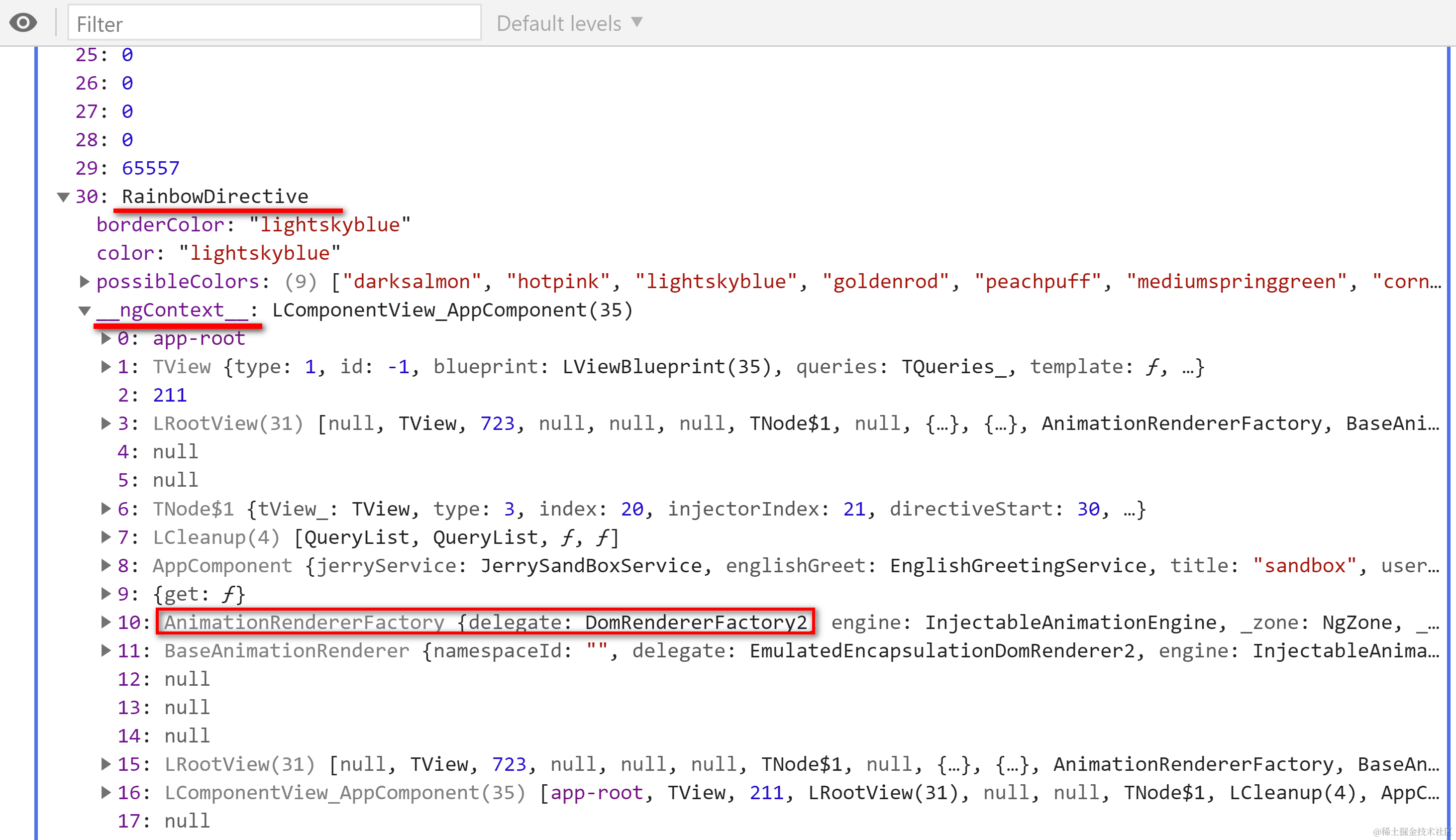Click the value 65557 at index 29
Viewport: 1456px width, 840px height.
pyautogui.click(x=151, y=169)
